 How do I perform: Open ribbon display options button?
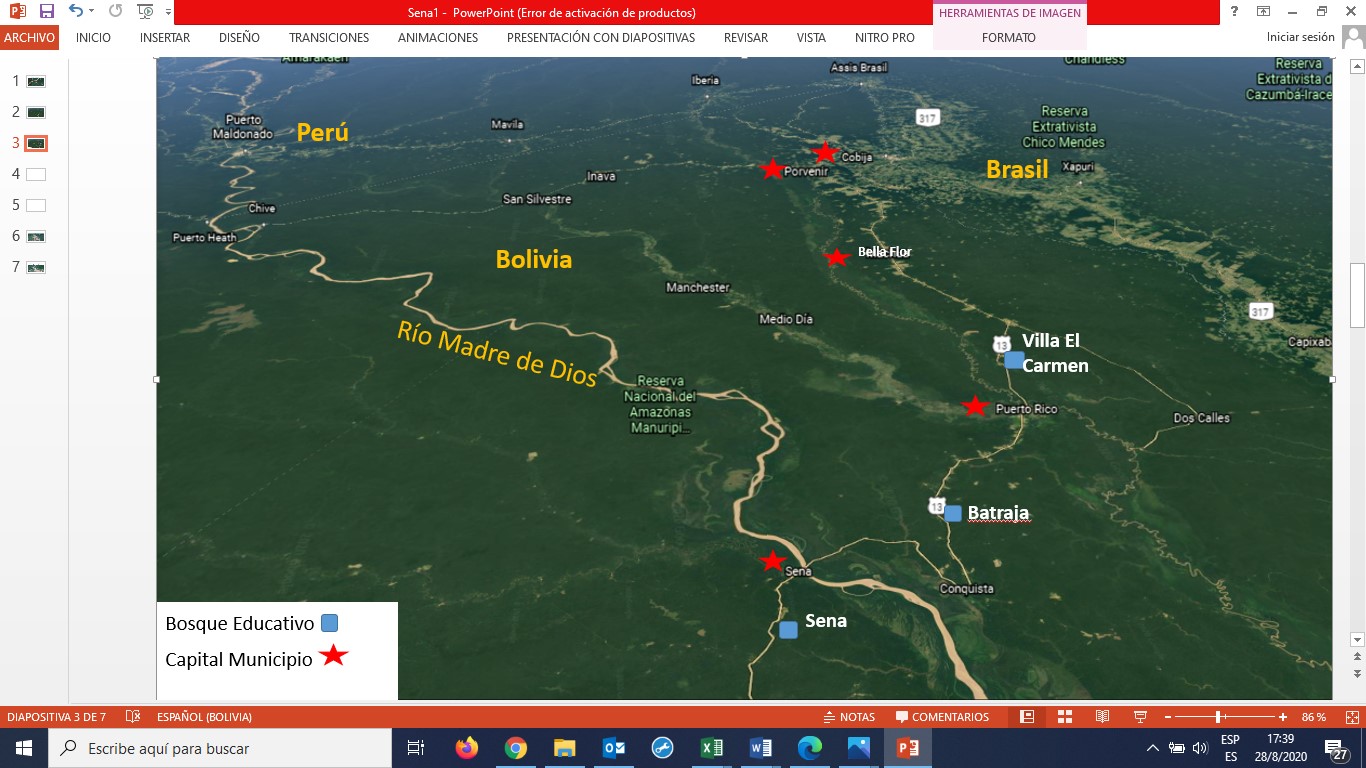click(1263, 12)
